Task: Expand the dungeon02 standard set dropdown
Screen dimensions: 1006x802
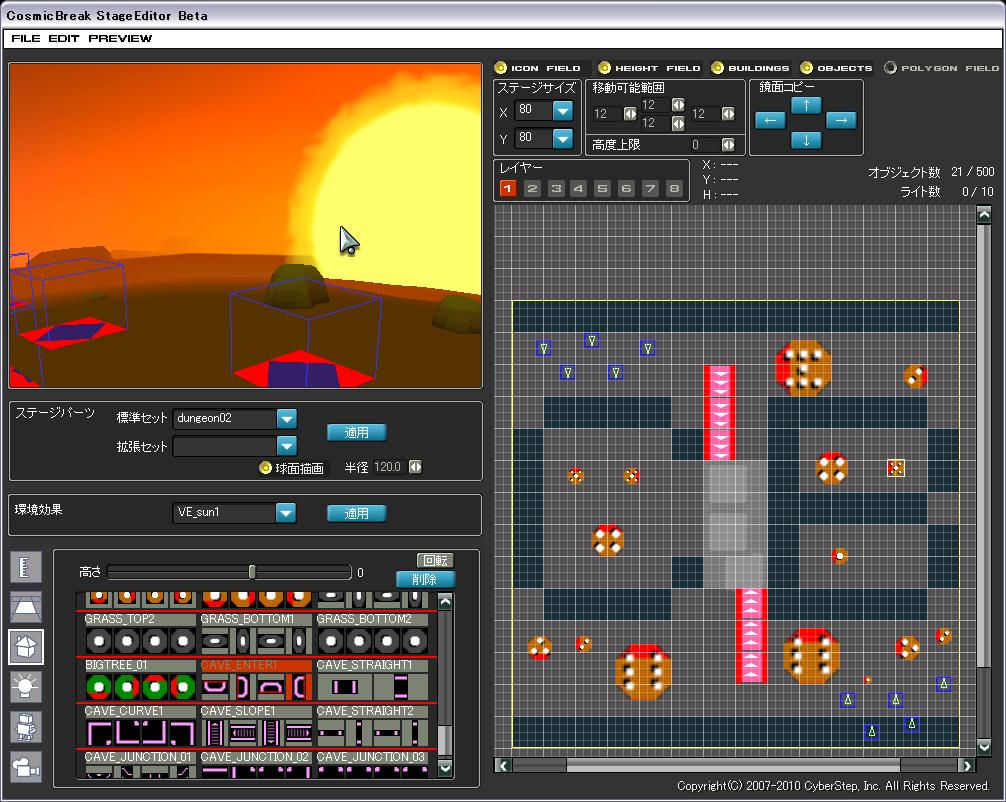Action: tap(286, 419)
